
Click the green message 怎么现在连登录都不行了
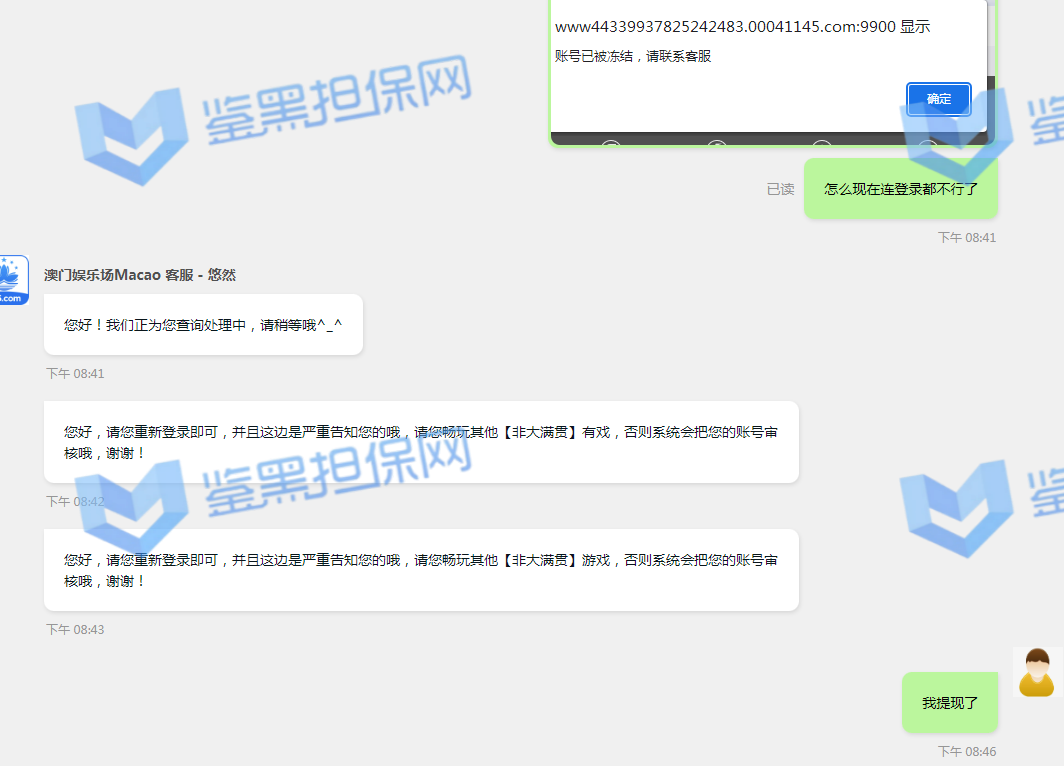pyautogui.click(x=900, y=189)
